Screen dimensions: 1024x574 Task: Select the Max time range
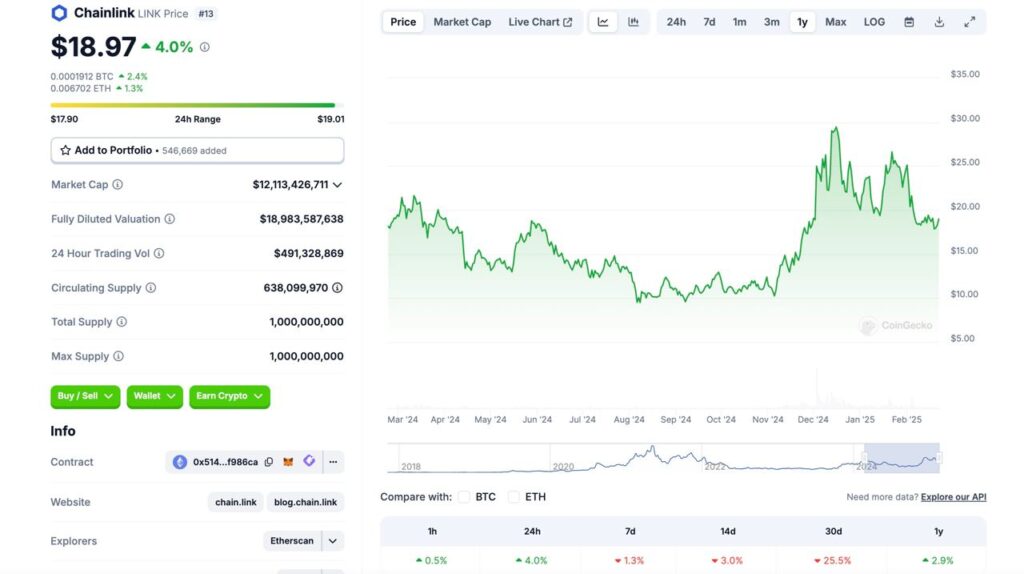(x=835, y=22)
